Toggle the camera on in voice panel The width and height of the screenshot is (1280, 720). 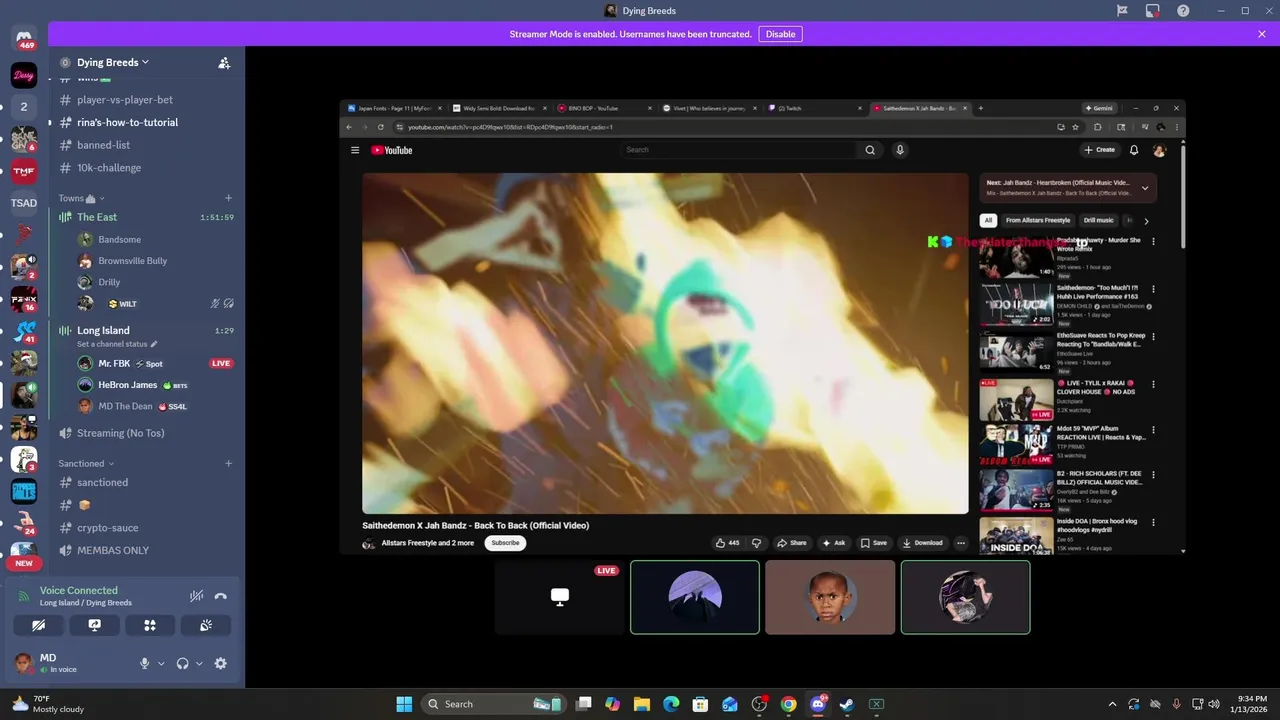[38, 625]
